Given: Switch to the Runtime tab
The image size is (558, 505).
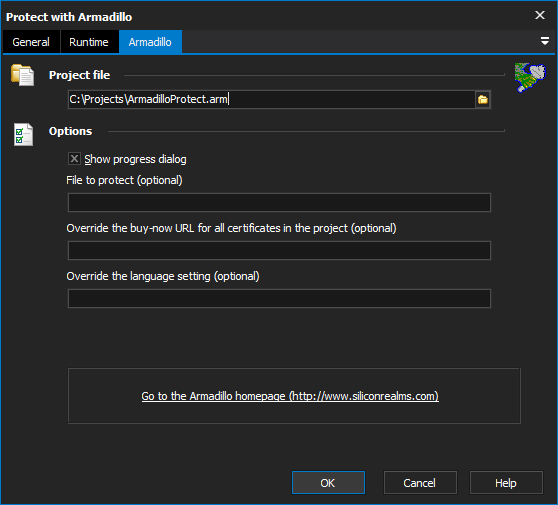Looking at the screenshot, I should point(89,42).
